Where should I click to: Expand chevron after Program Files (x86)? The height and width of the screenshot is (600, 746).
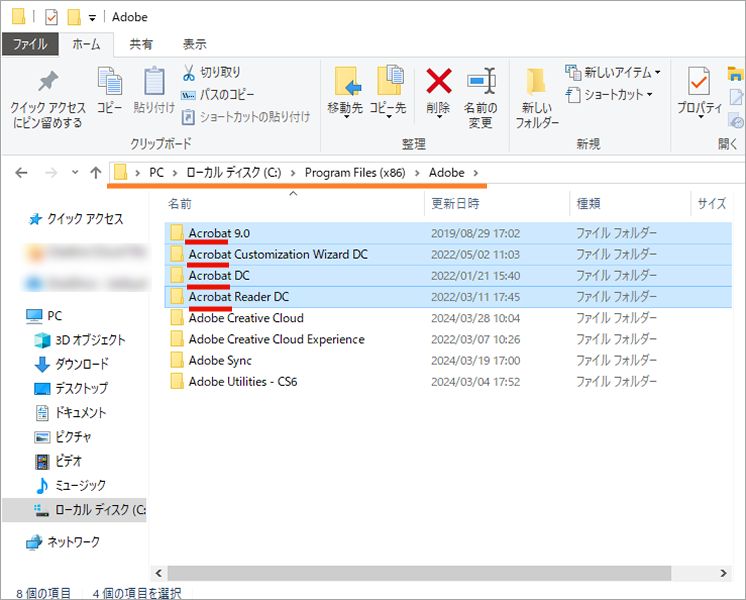pyautogui.click(x=417, y=173)
